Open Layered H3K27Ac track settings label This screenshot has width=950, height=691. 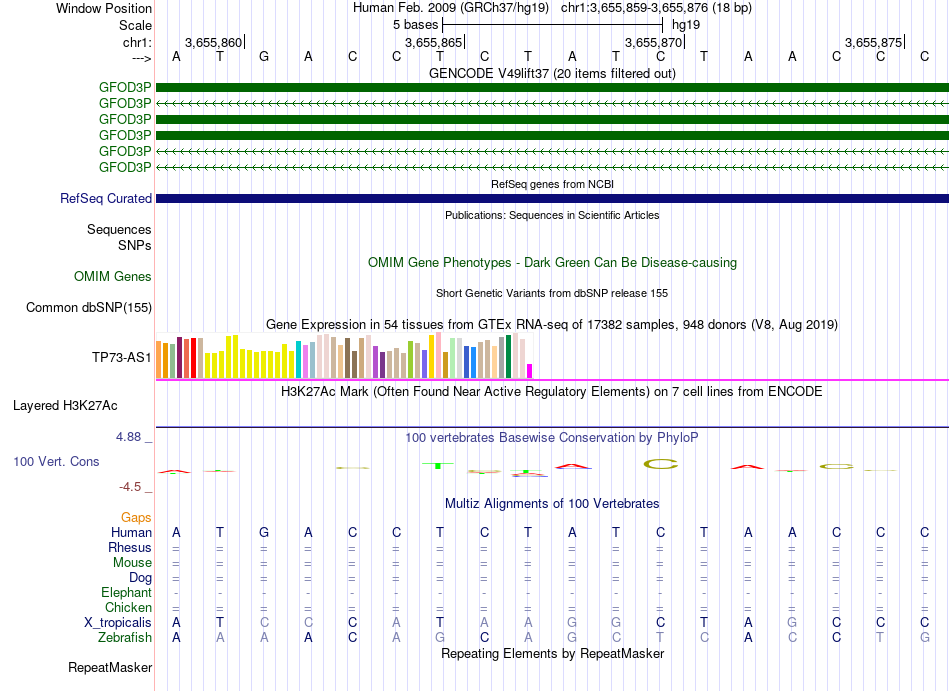pos(65,406)
